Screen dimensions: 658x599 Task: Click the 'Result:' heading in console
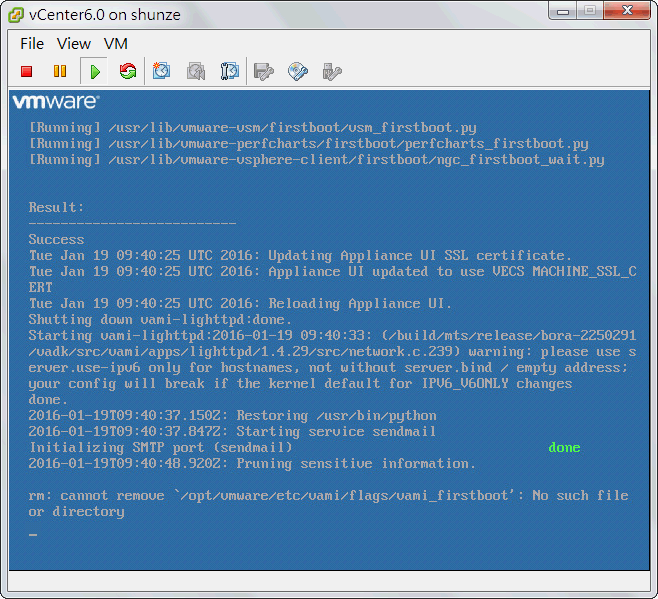point(56,207)
